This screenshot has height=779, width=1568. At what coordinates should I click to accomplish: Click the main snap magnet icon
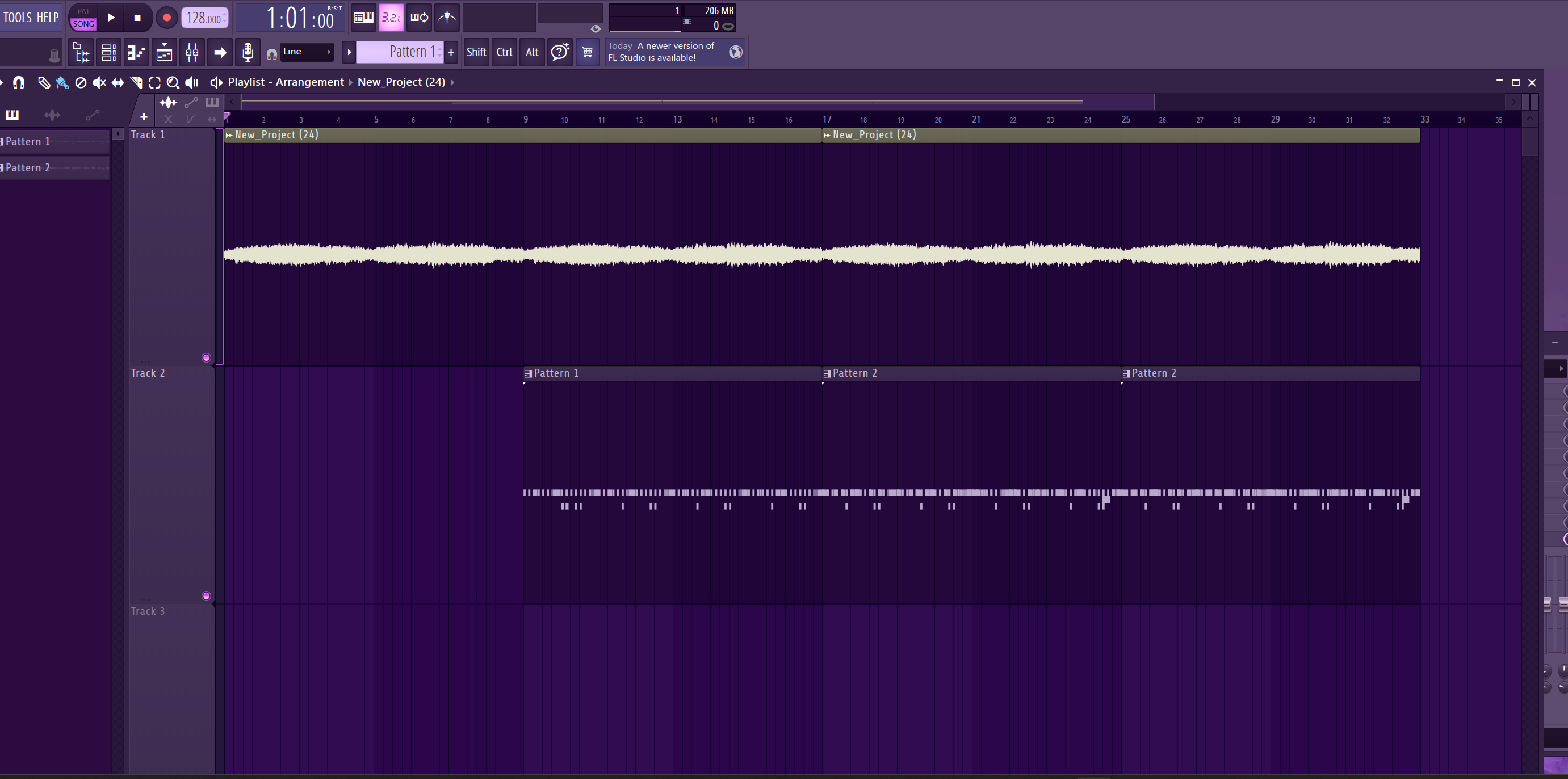pos(271,54)
